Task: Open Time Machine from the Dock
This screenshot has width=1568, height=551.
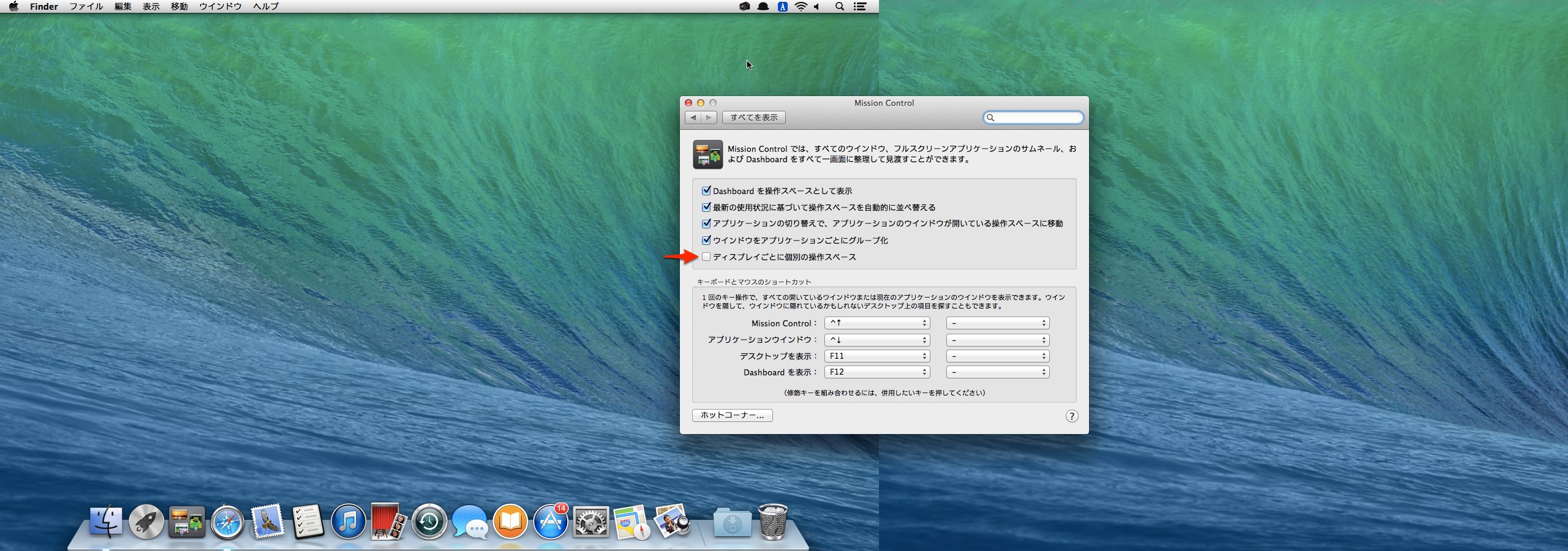Action: (429, 522)
